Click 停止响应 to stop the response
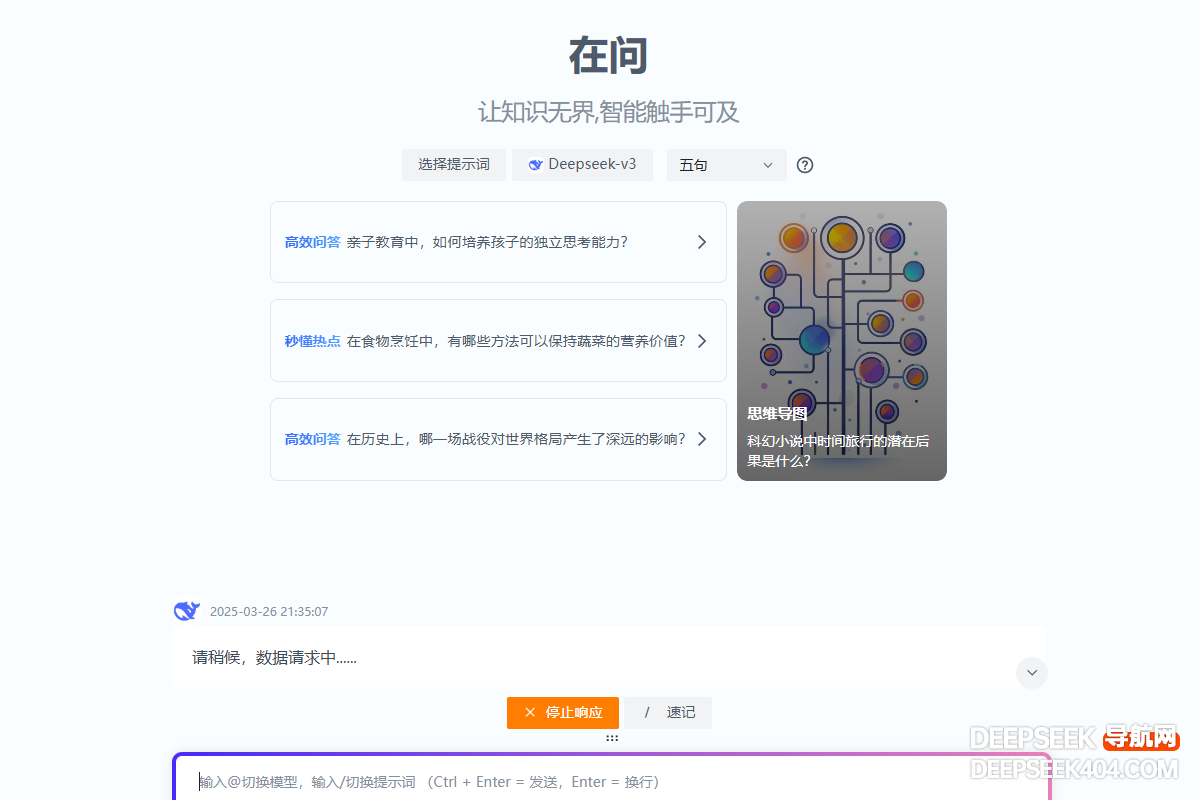Image resolution: width=1200 pixels, height=800 pixels. [563, 713]
